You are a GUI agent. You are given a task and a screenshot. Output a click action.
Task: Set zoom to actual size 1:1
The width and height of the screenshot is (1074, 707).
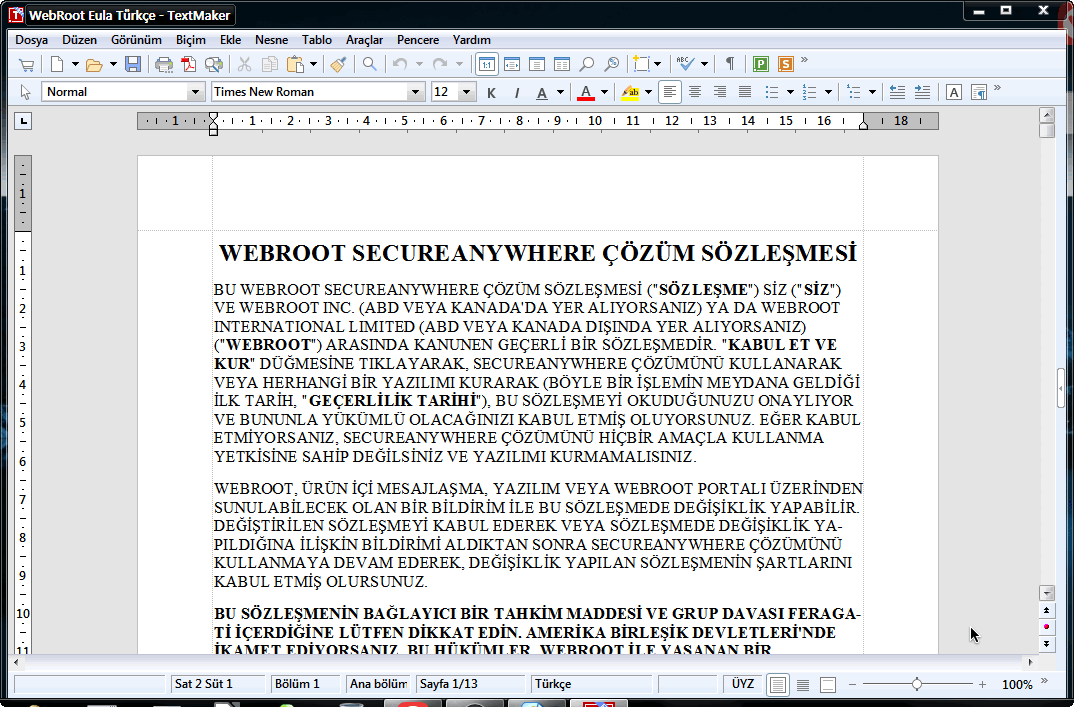click(486, 64)
